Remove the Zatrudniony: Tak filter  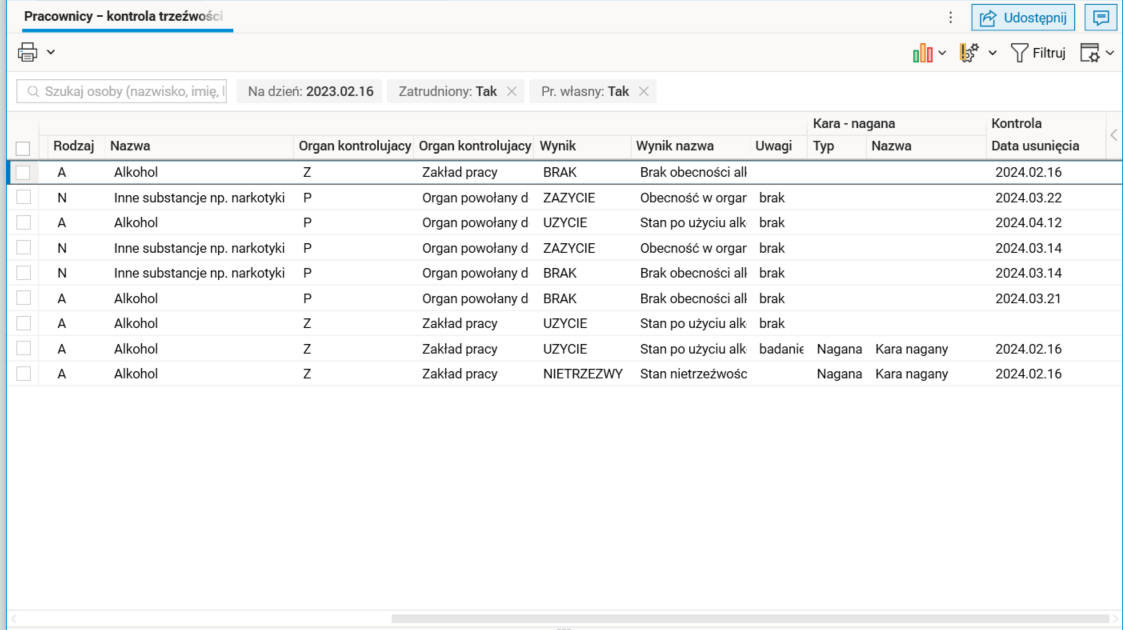click(511, 92)
